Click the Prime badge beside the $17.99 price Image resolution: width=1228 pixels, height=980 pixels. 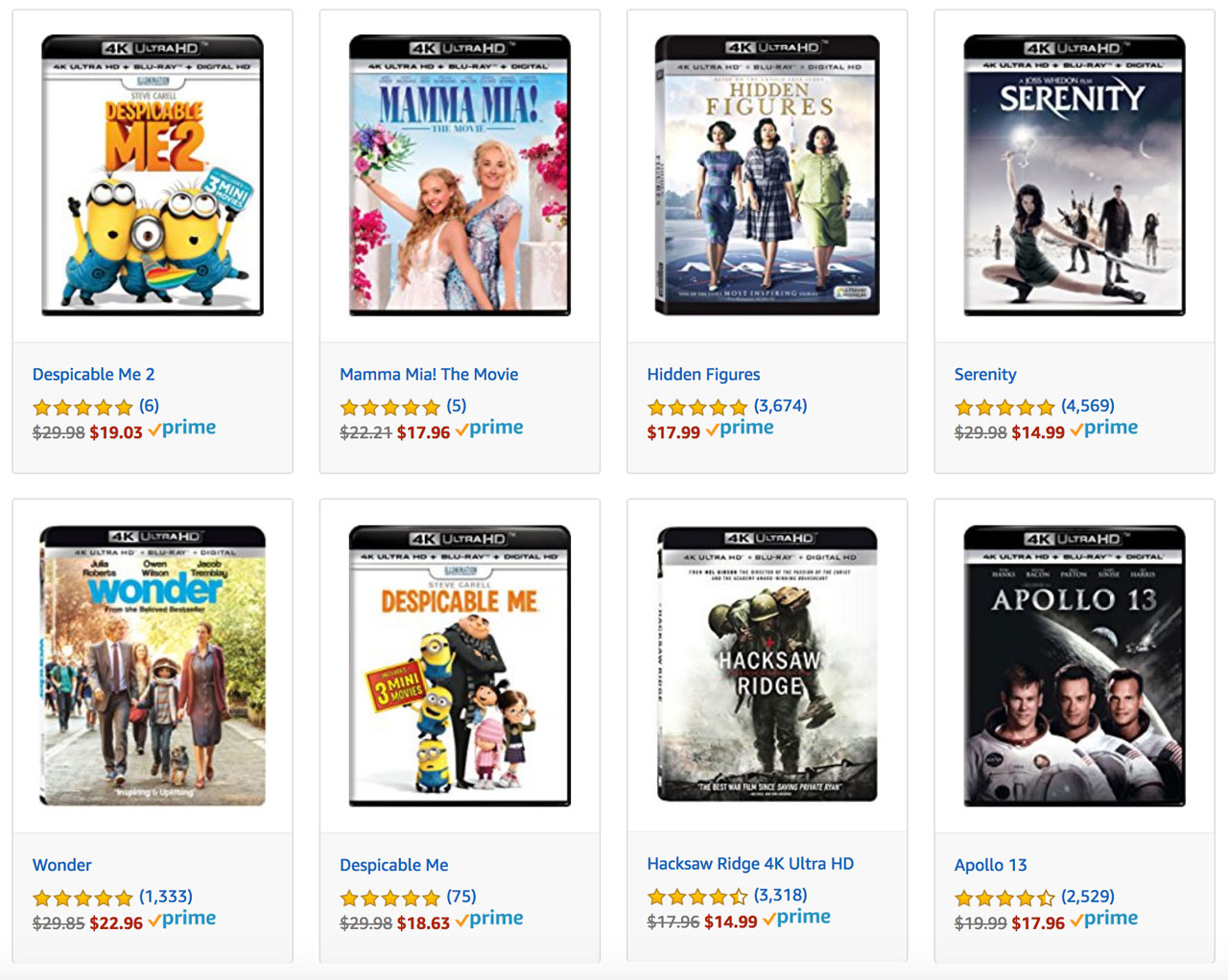740,429
